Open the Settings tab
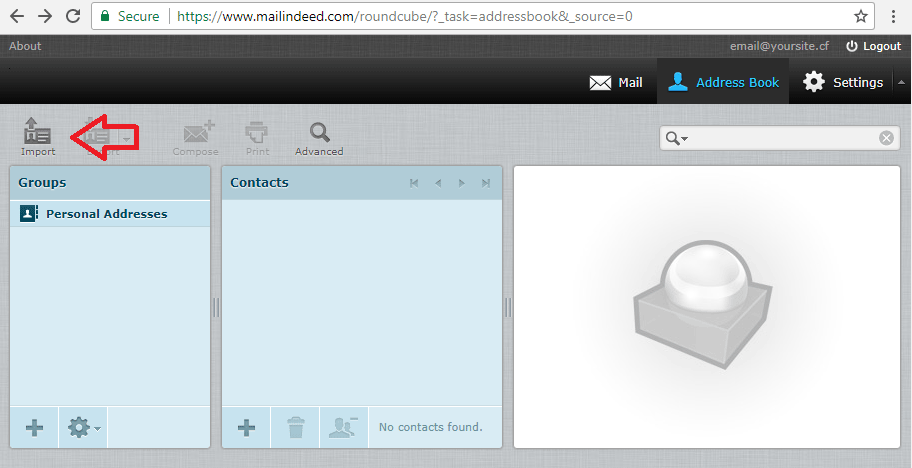The height and width of the screenshot is (468, 912). (x=843, y=83)
